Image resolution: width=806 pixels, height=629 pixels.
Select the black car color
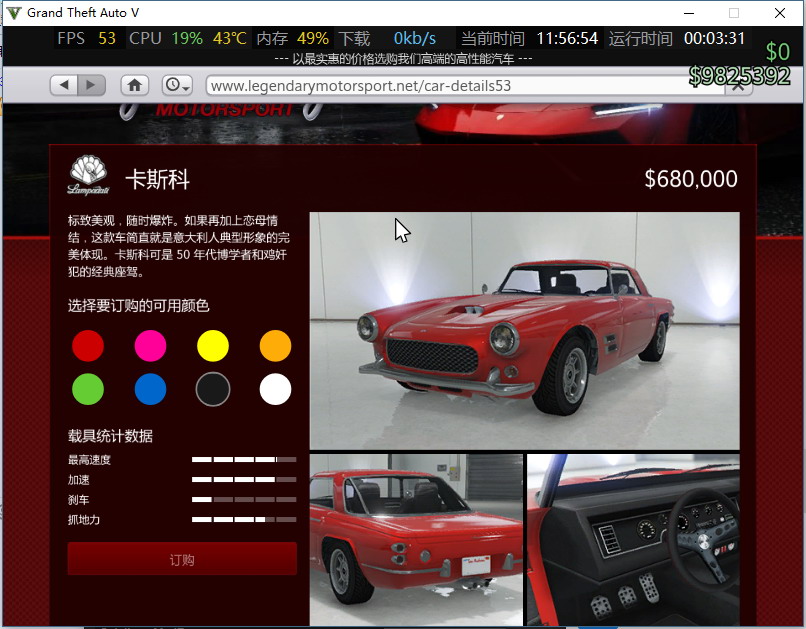(213, 389)
